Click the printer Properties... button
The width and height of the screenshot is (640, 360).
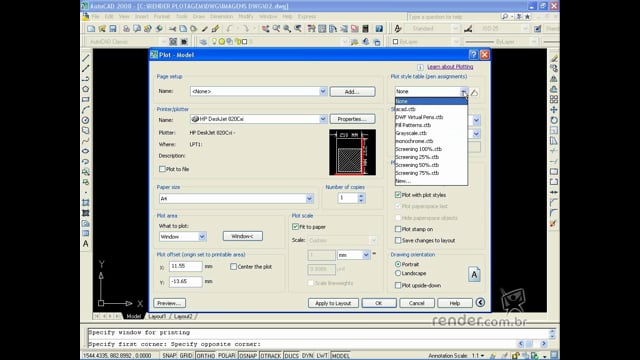[x=352, y=119]
